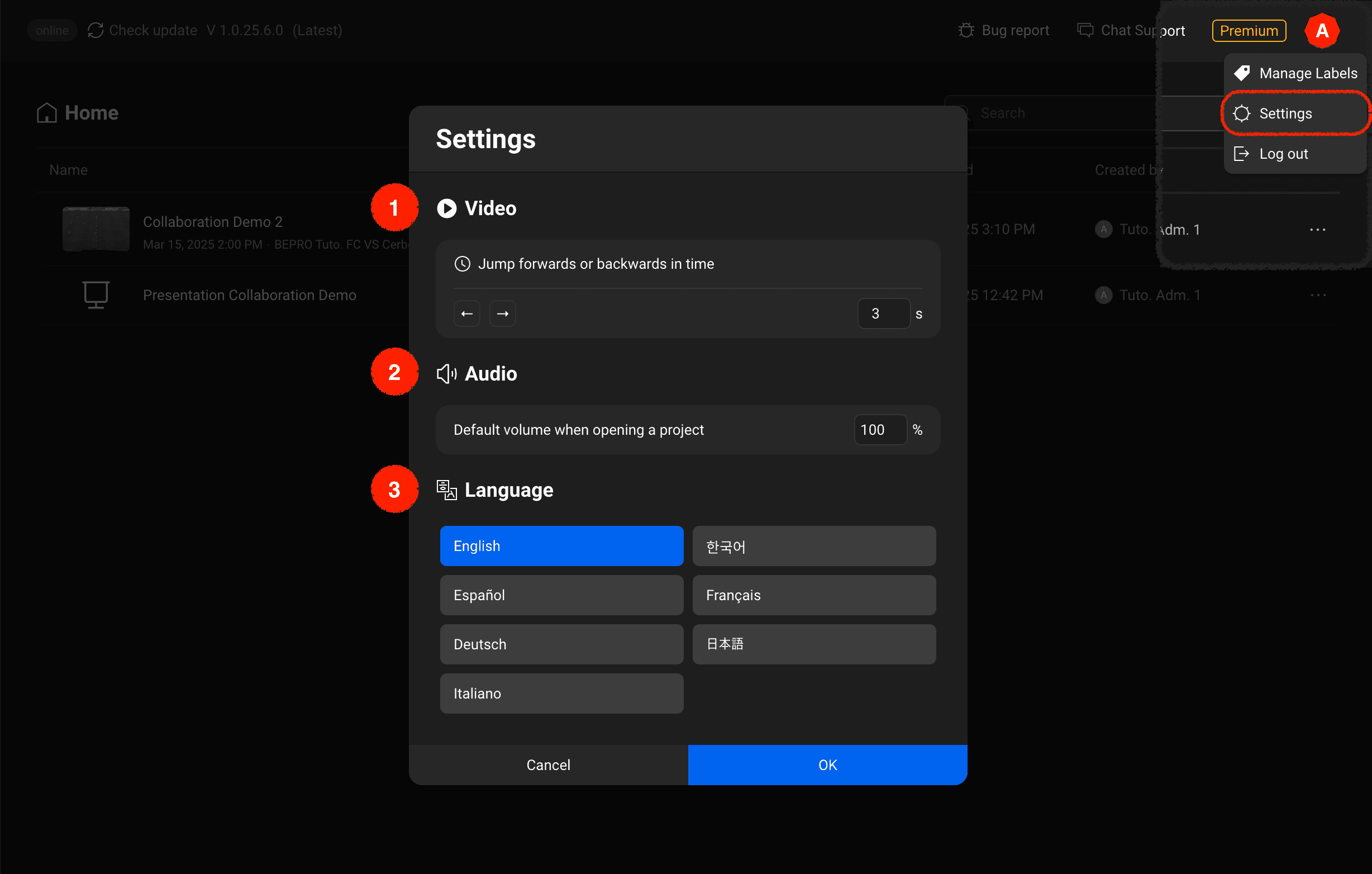Choose Deutsch as language
Screen dimensions: 1372x874
pos(561,644)
